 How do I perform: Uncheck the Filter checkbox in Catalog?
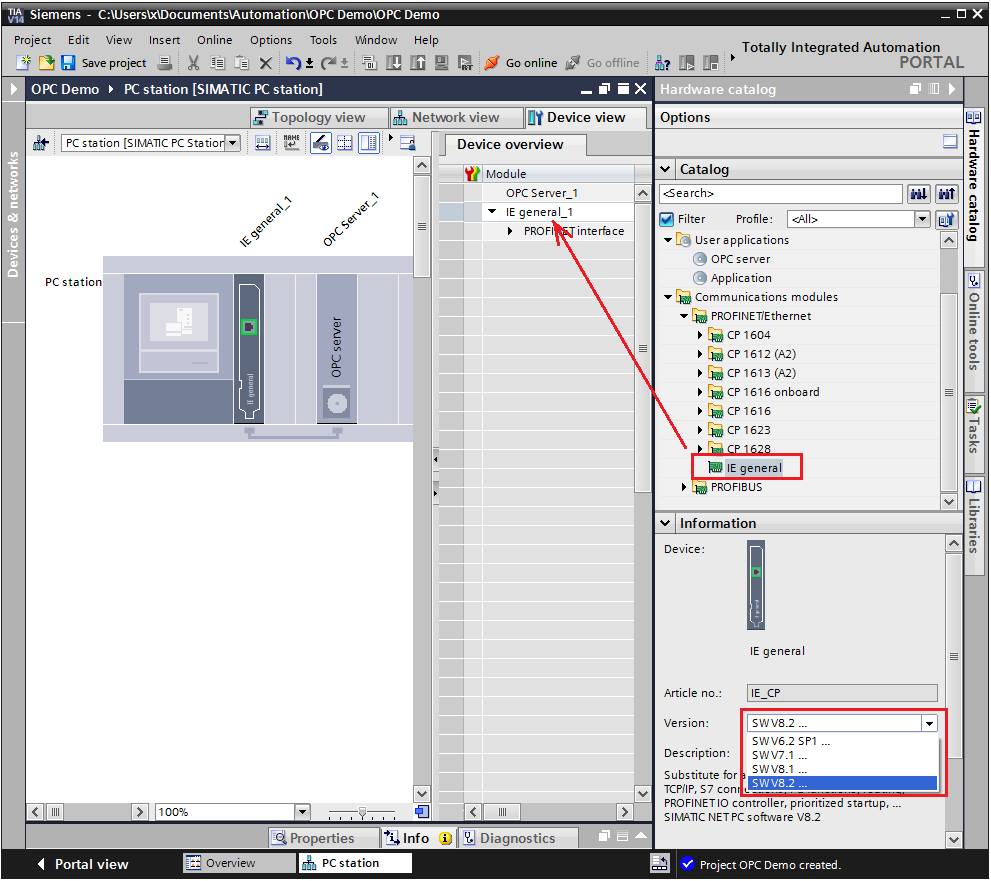[x=666, y=219]
